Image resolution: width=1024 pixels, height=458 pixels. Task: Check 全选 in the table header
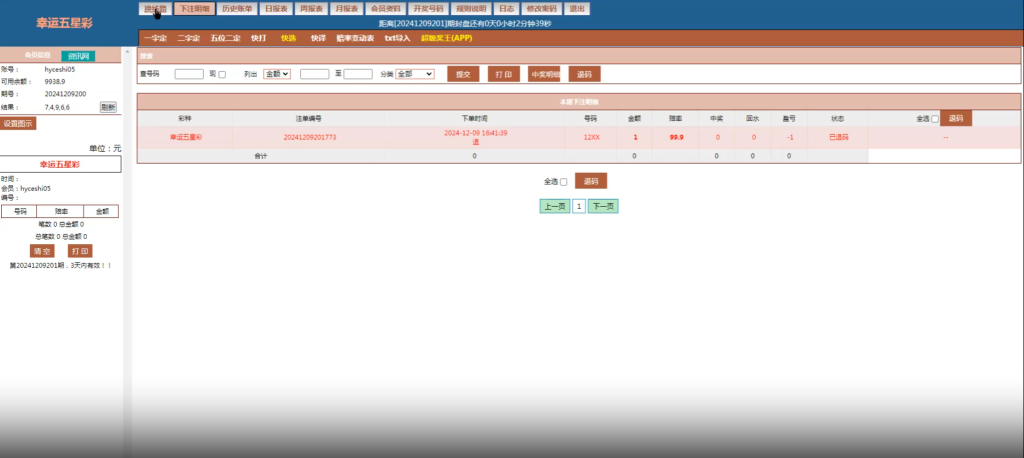(934, 119)
